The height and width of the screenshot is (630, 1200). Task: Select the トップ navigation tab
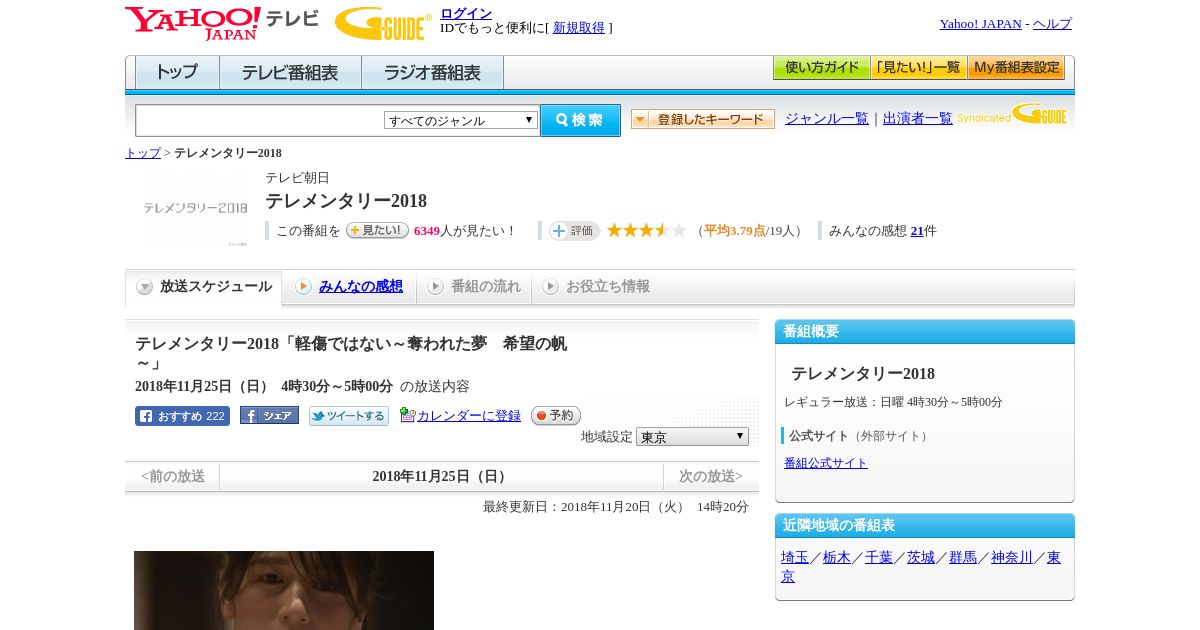click(x=177, y=73)
